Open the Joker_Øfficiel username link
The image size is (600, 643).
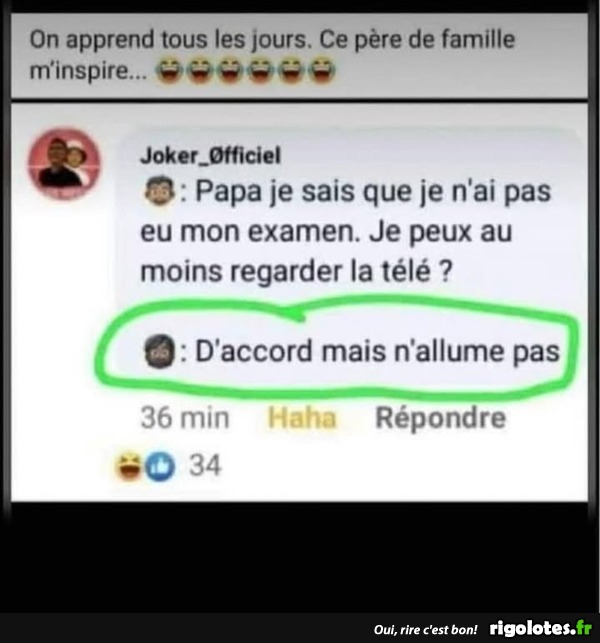tap(210, 155)
